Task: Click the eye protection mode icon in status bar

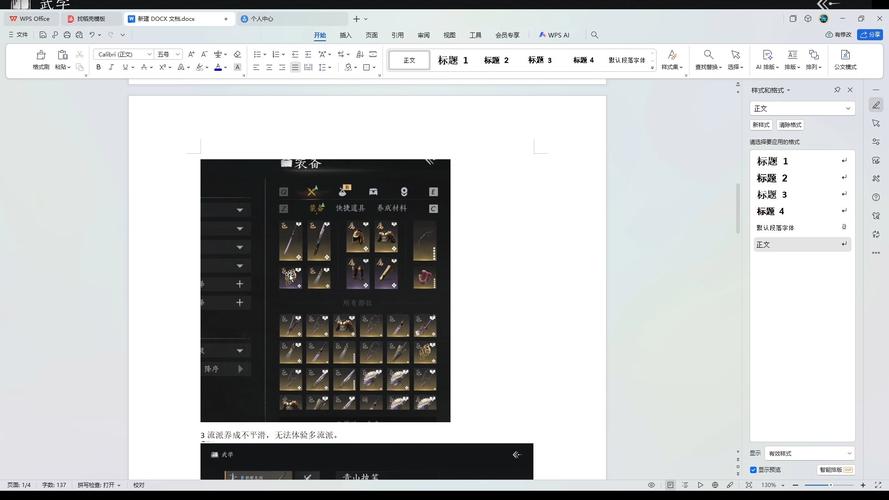Action: [651, 485]
